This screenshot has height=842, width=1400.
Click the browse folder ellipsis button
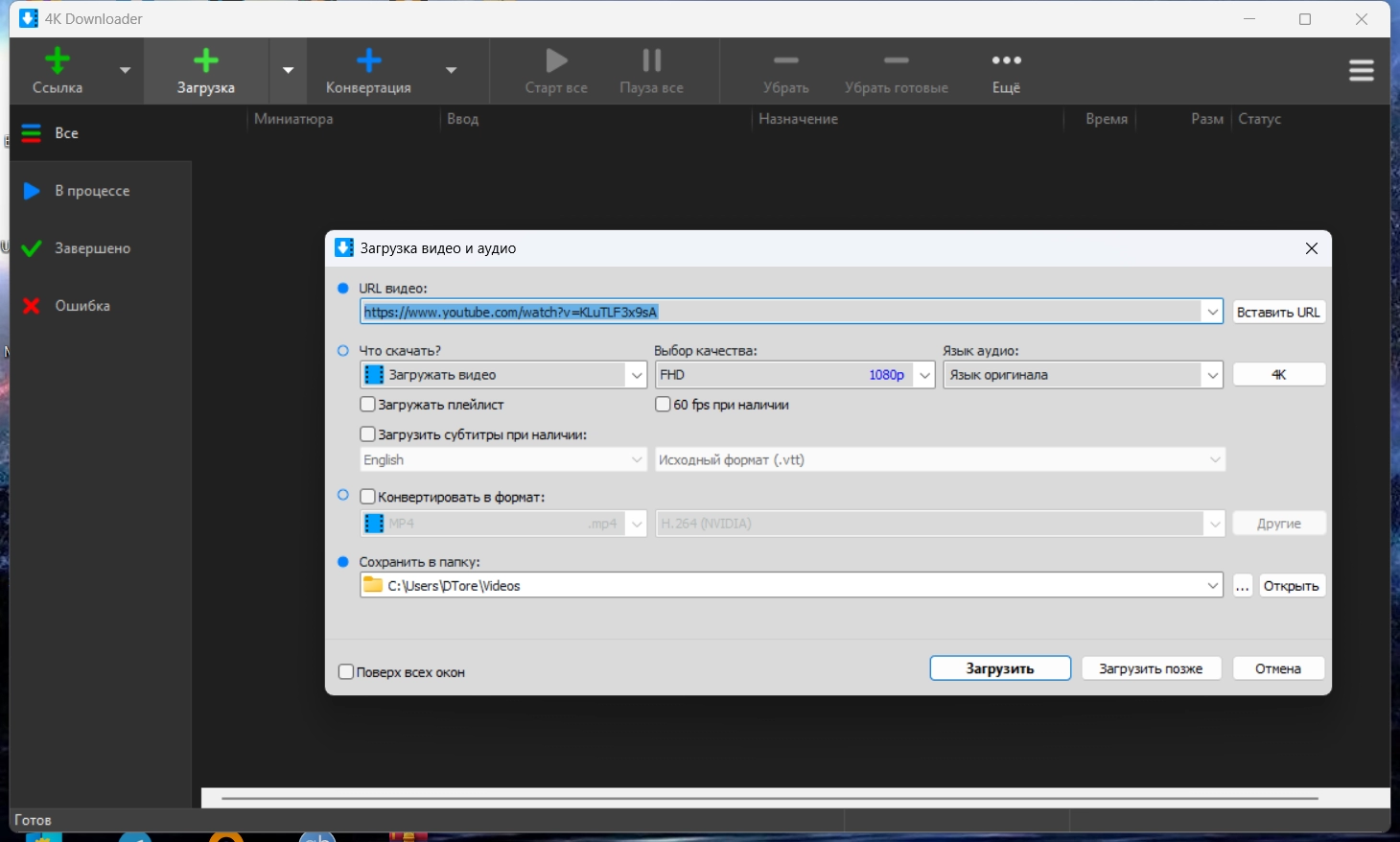pyautogui.click(x=1243, y=586)
